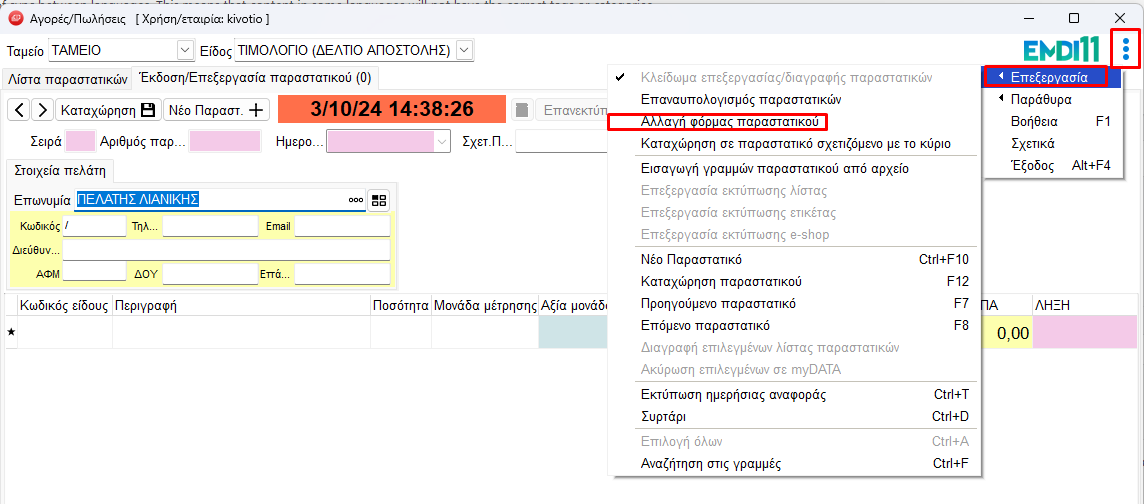Go to next document with right arrow
Screen dimensions: 1144x504
click(42, 110)
